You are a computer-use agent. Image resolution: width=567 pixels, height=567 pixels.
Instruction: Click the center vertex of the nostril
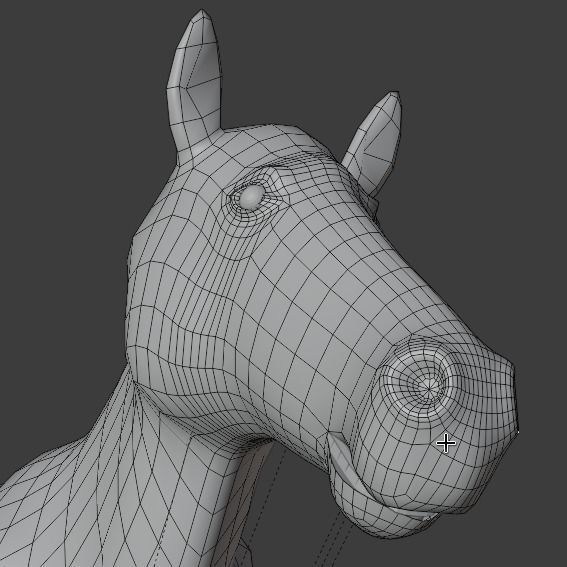coord(429,389)
